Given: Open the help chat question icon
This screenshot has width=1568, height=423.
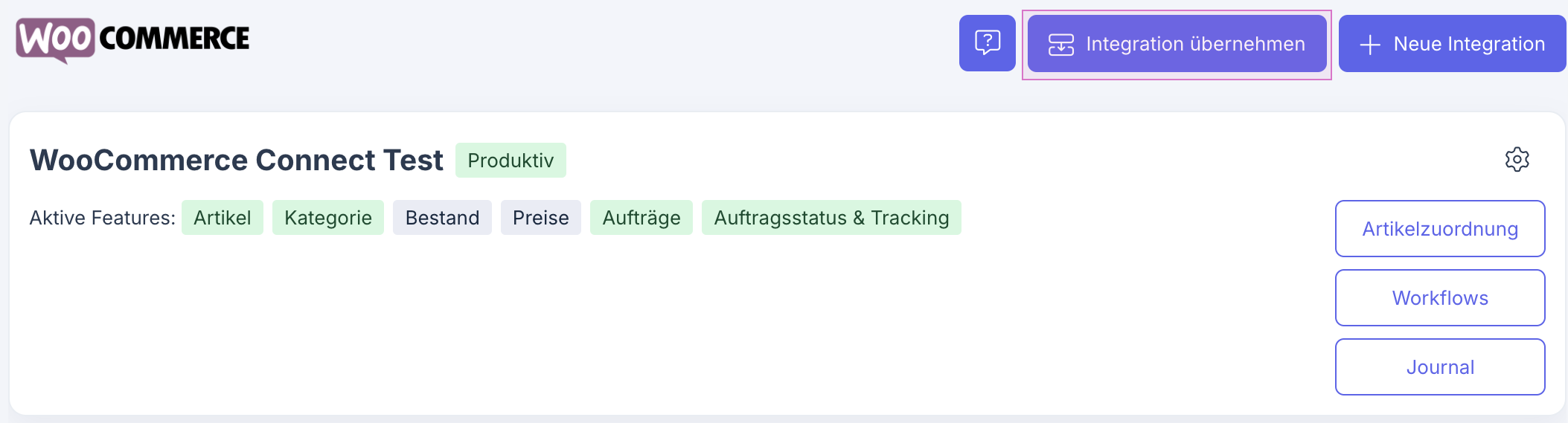Looking at the screenshot, I should click(x=987, y=43).
